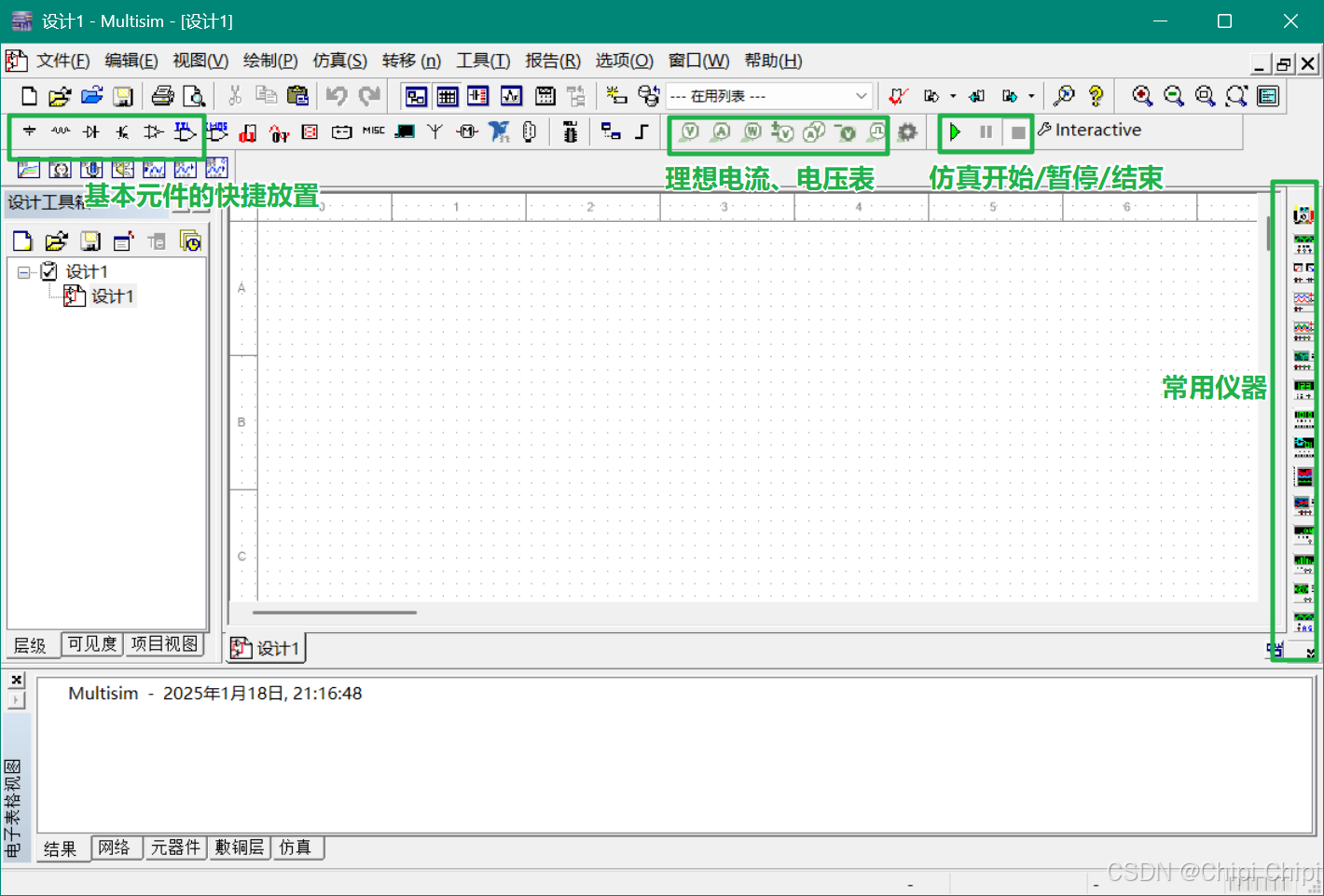1324x896 pixels.
Task: Place an indicator seven-segment display component
Action: pos(310,131)
